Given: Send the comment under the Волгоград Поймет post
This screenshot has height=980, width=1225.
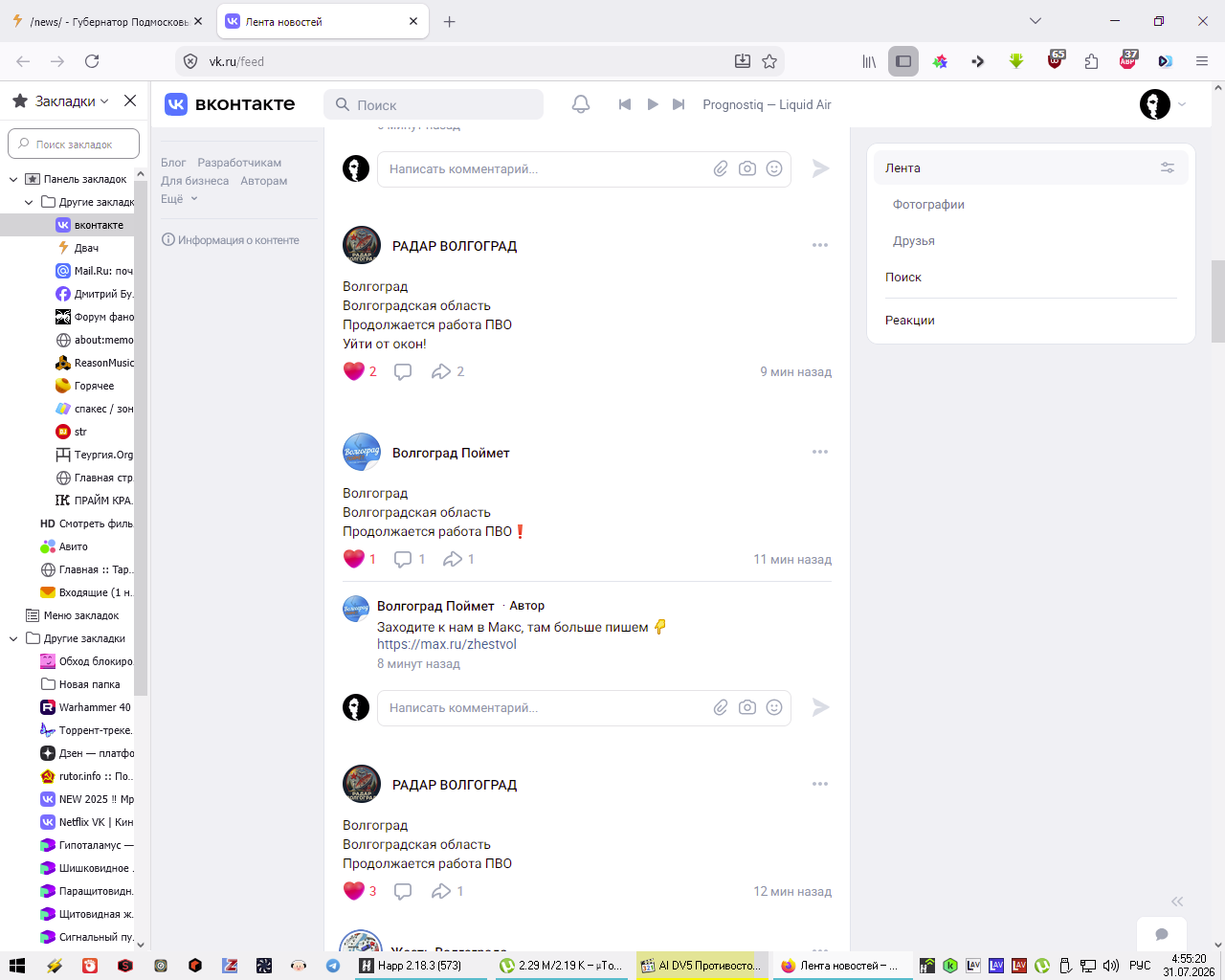Looking at the screenshot, I should 820,707.
